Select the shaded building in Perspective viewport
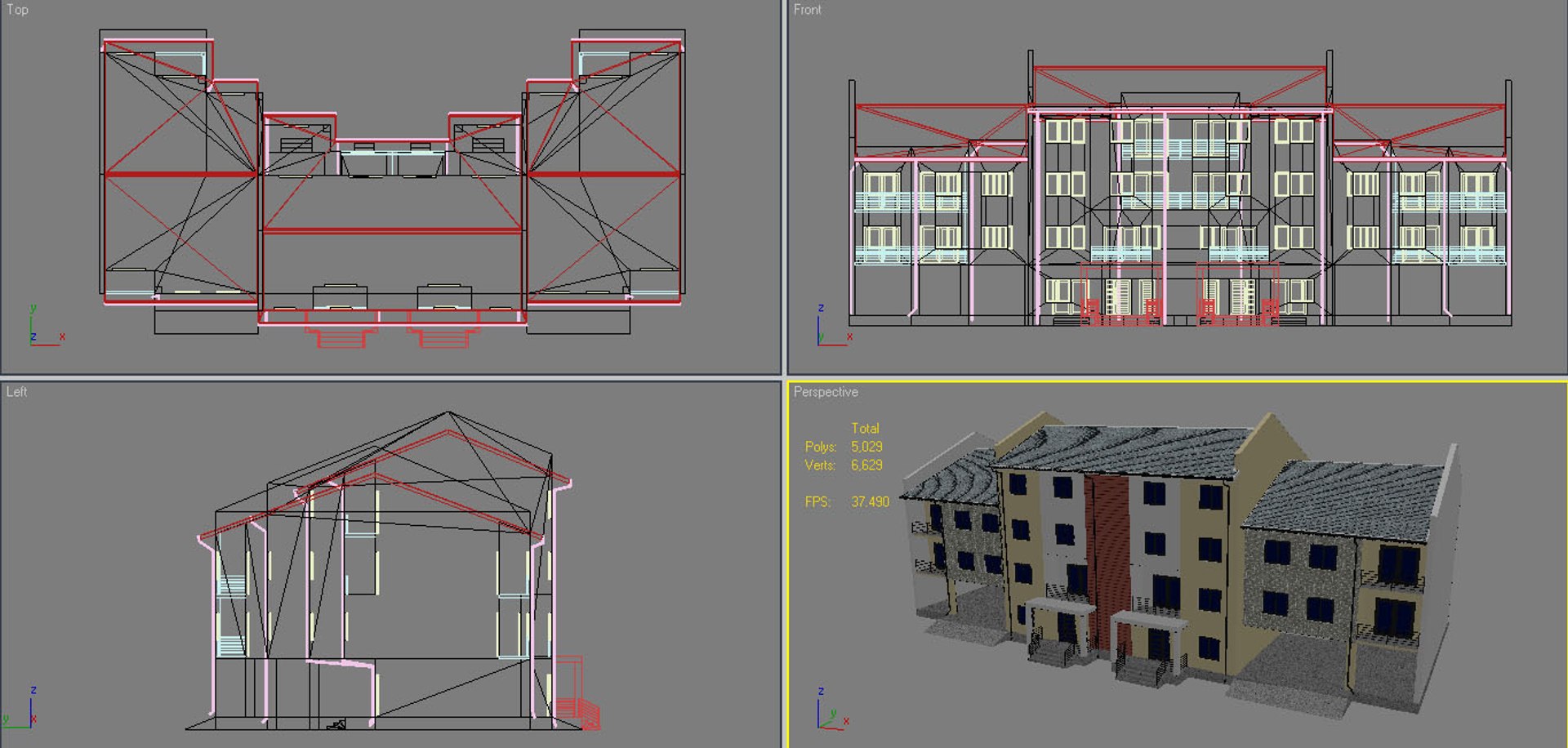 click(1180, 563)
